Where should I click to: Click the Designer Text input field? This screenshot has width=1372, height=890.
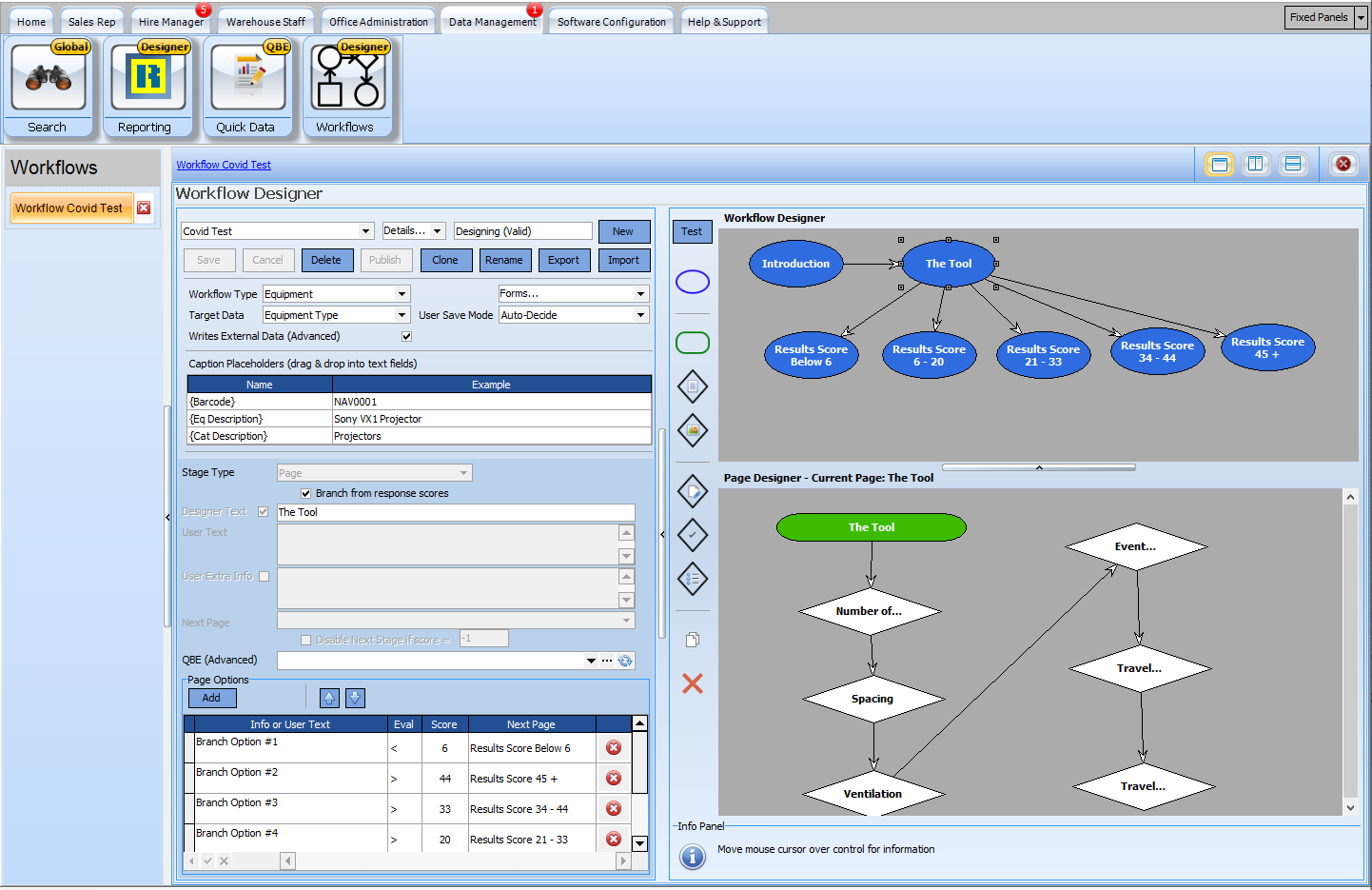[455, 512]
